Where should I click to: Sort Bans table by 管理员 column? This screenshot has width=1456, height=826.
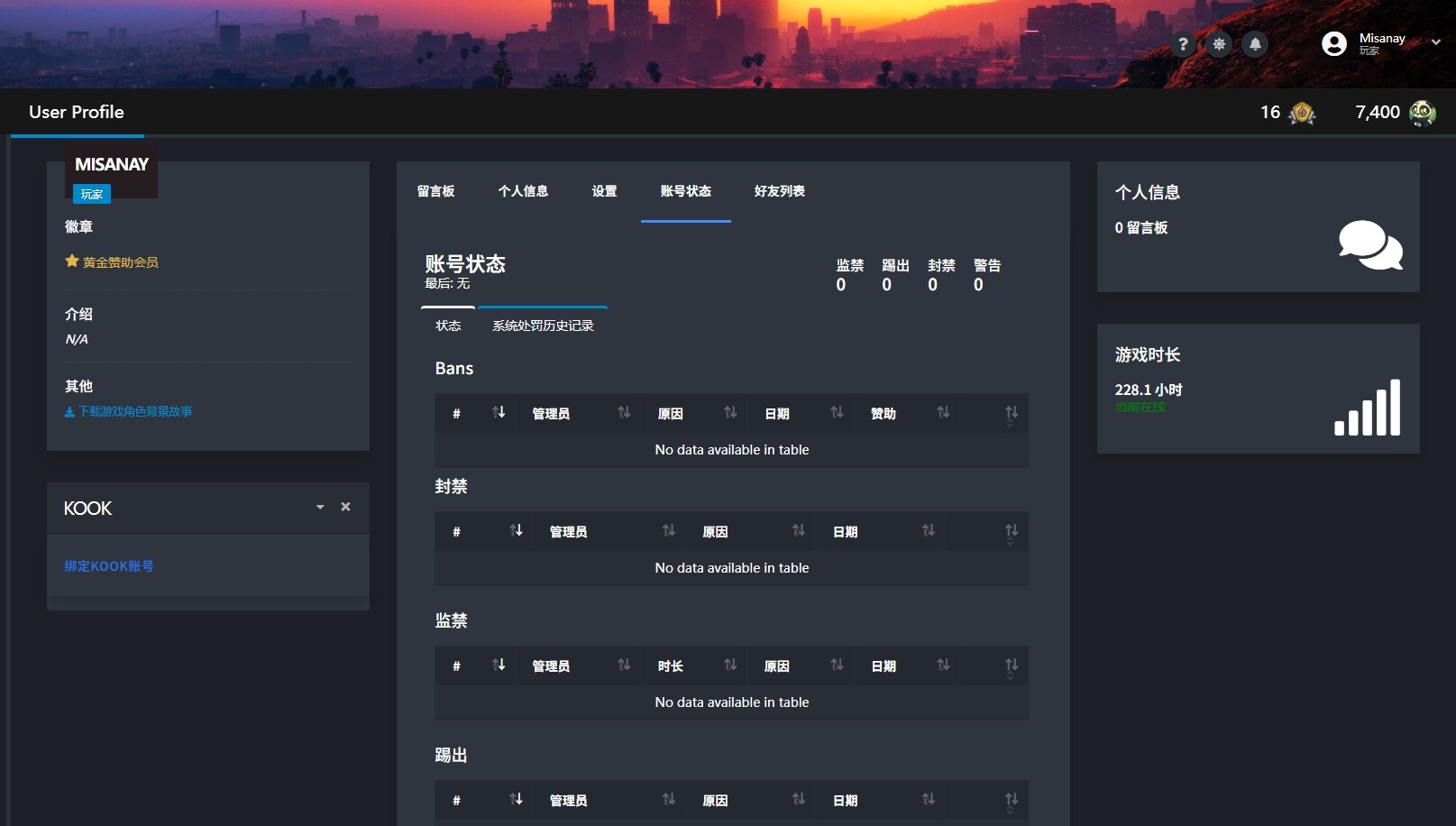577,413
